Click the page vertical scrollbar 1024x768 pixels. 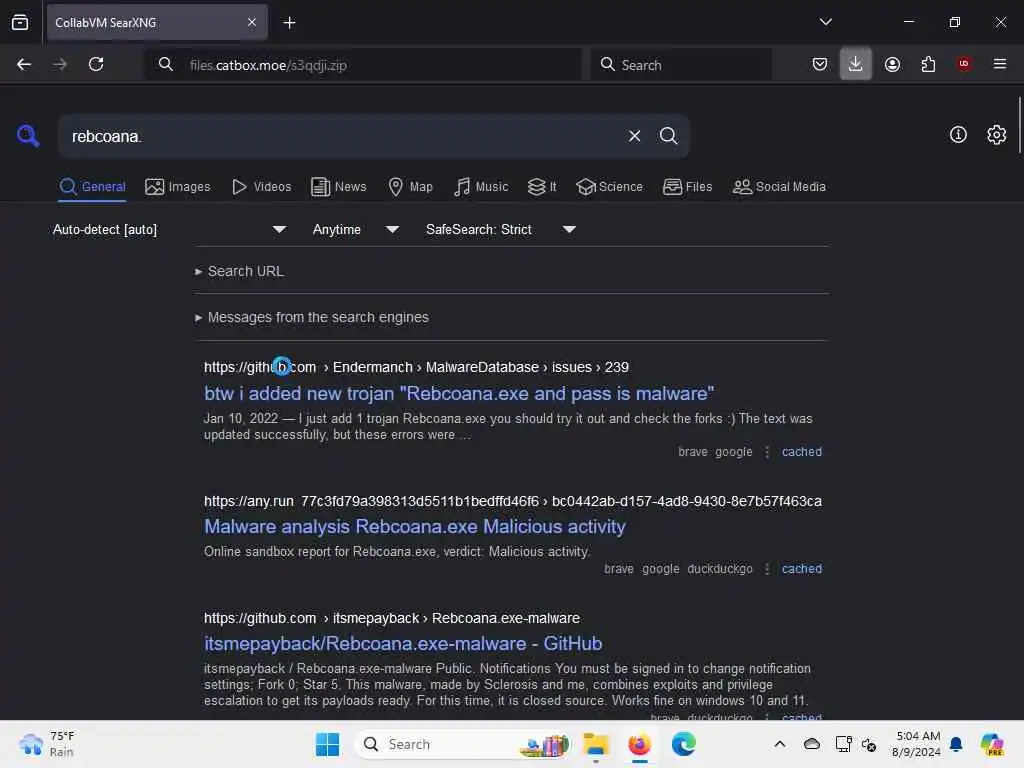[1019, 124]
